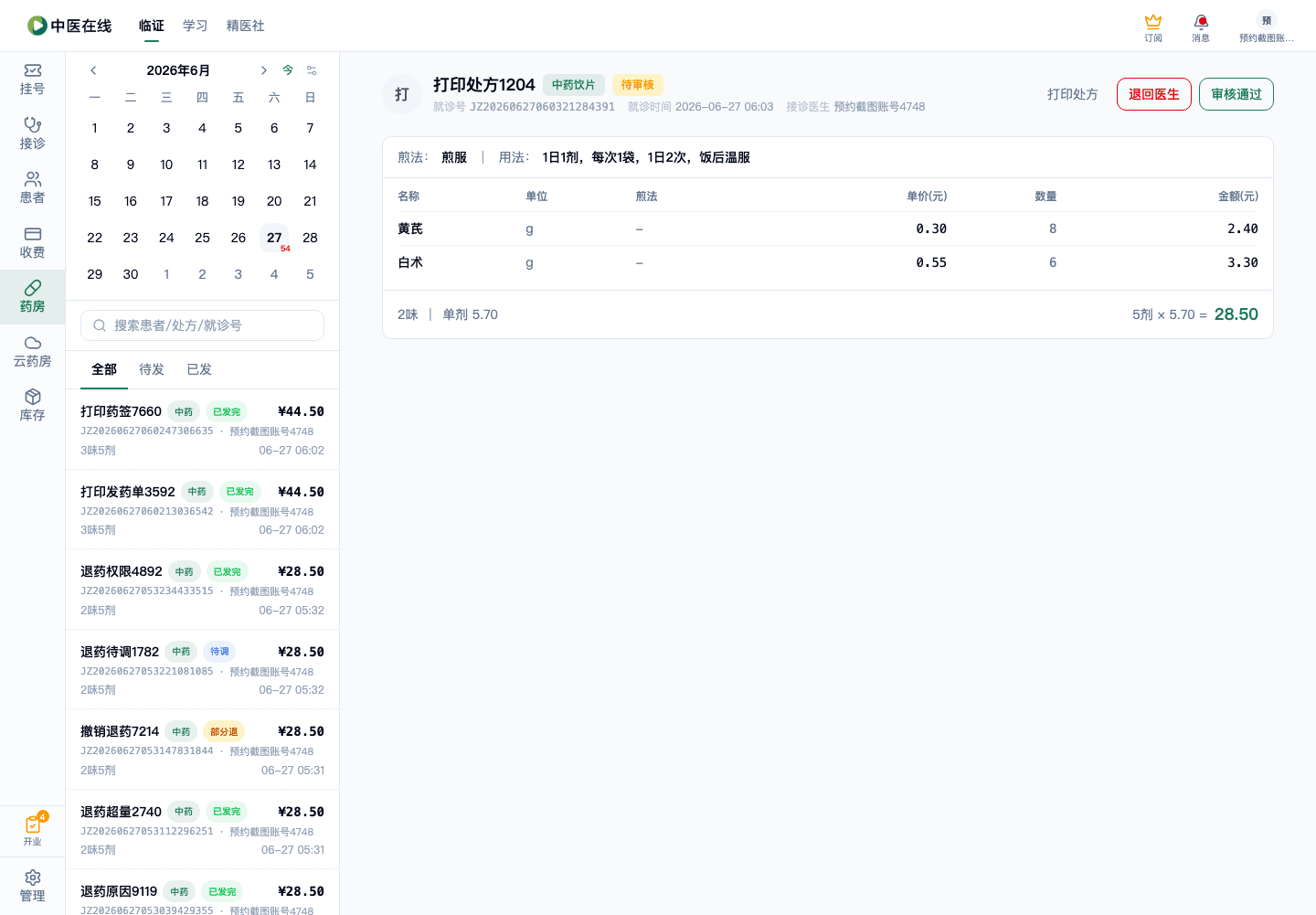Go to next month in calendar

(x=263, y=70)
